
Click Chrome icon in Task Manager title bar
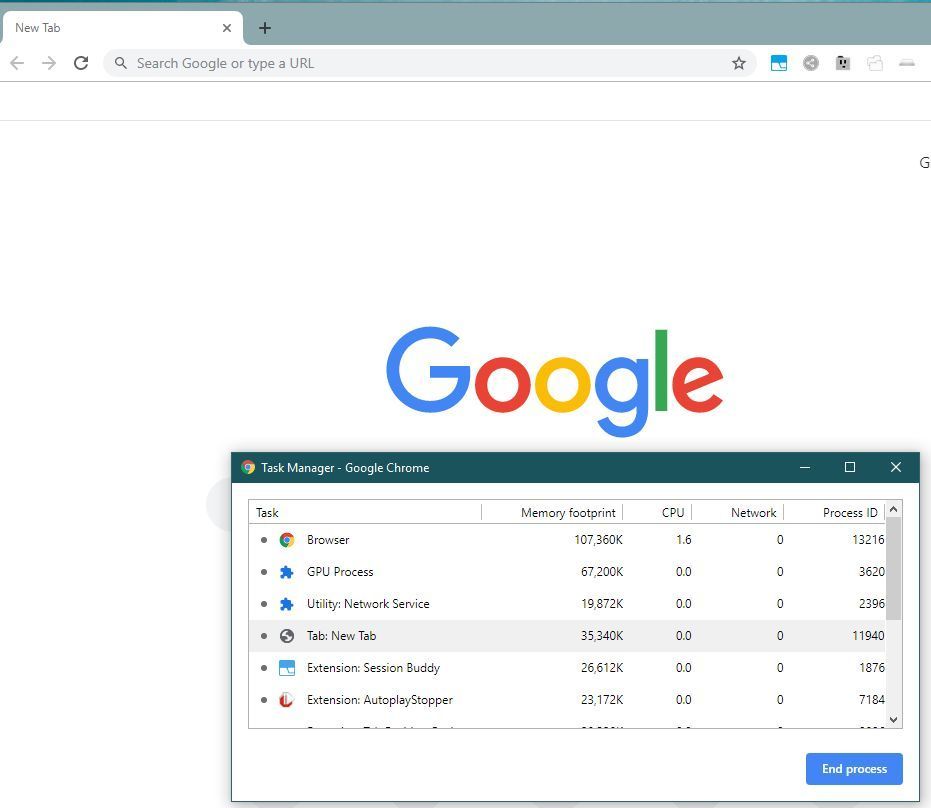(248, 467)
